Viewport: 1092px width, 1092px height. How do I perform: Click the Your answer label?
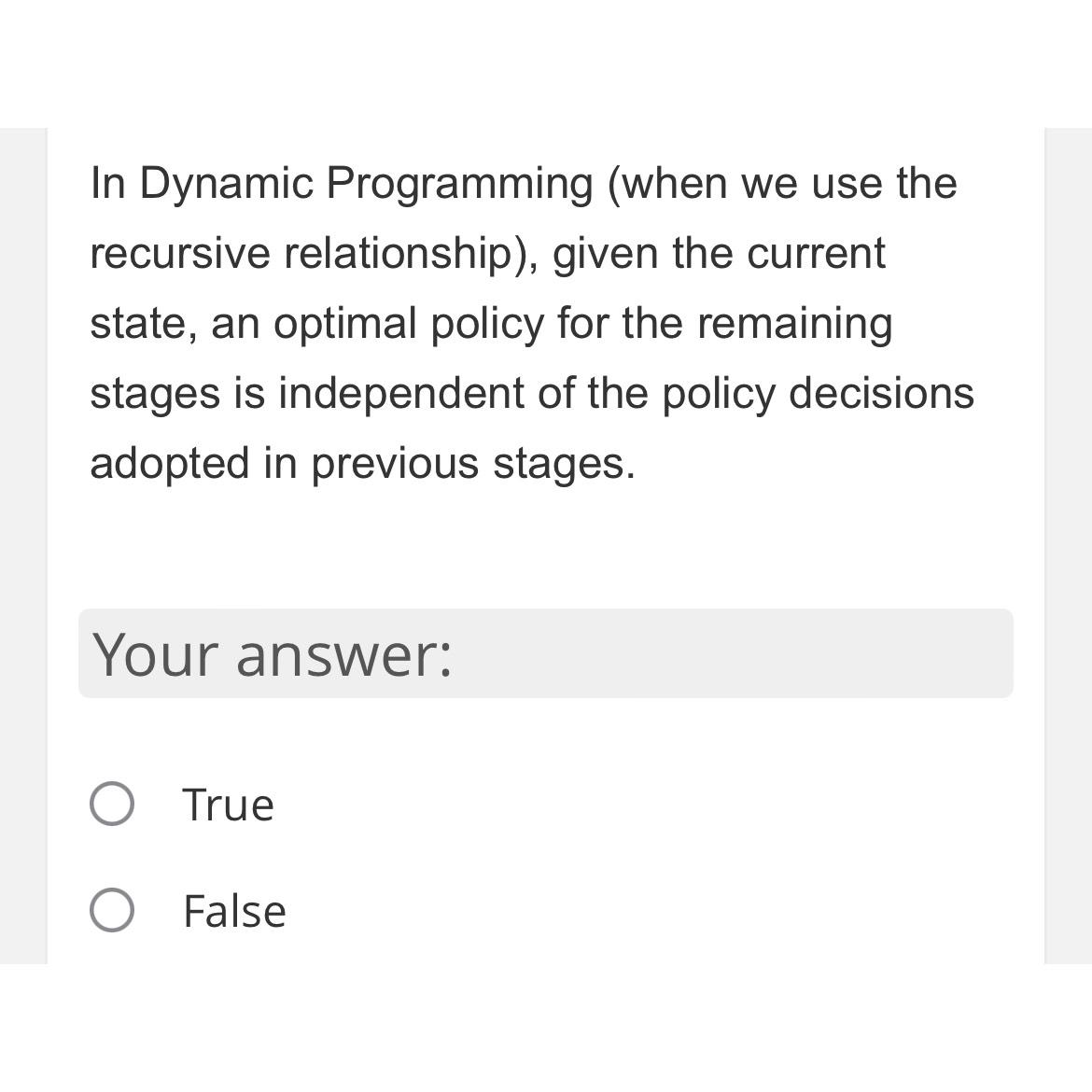point(273,655)
